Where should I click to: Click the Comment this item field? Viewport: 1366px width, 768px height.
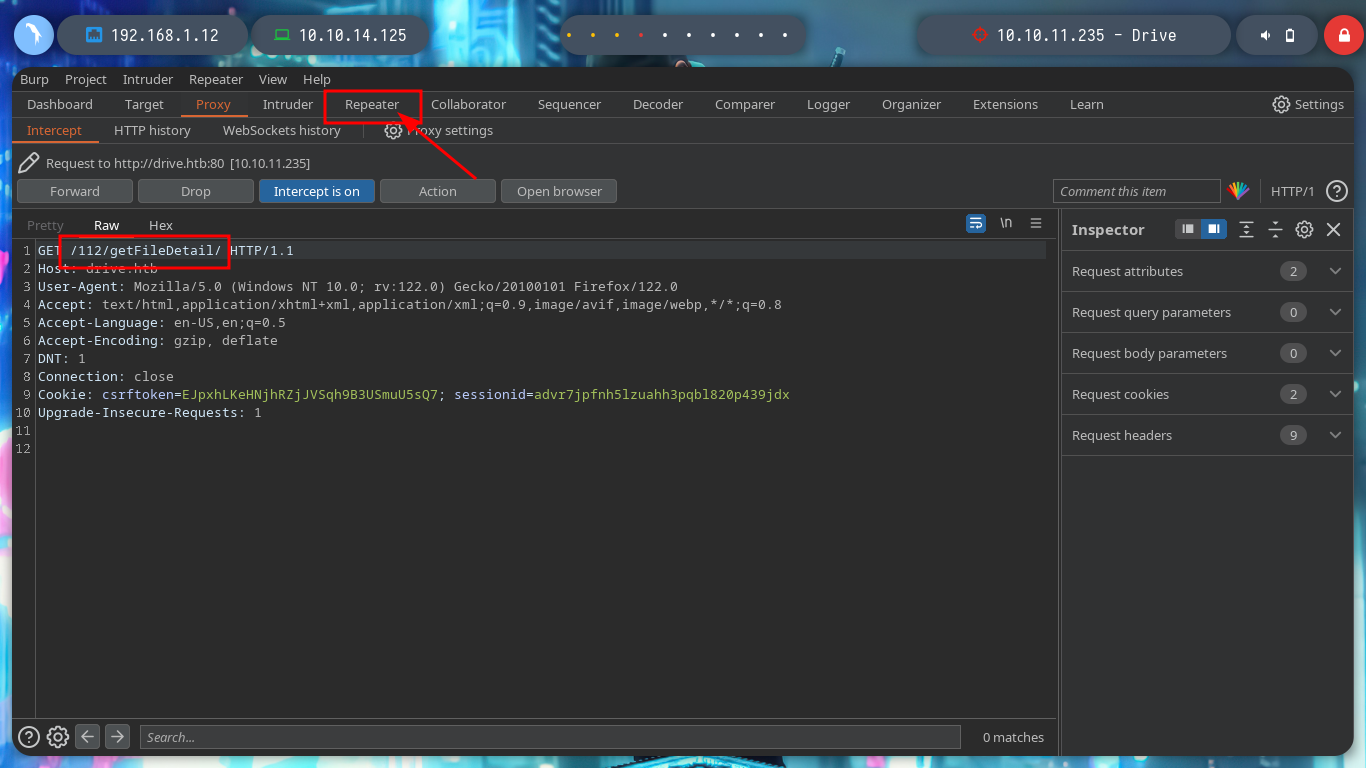(1137, 191)
